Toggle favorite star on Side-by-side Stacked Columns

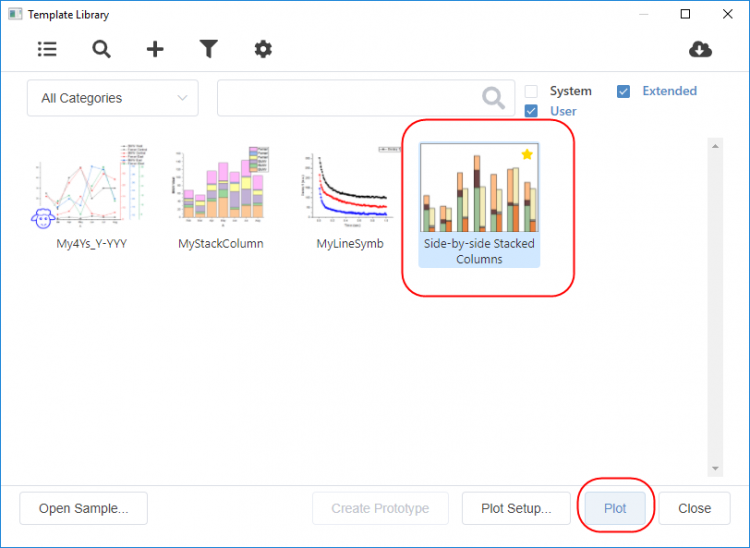tap(527, 155)
